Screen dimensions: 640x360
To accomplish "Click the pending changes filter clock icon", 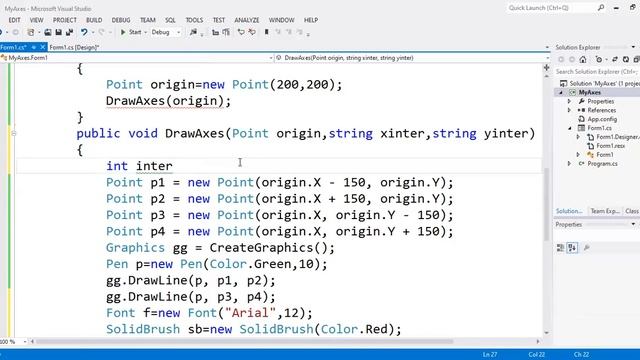I will click(x=599, y=60).
